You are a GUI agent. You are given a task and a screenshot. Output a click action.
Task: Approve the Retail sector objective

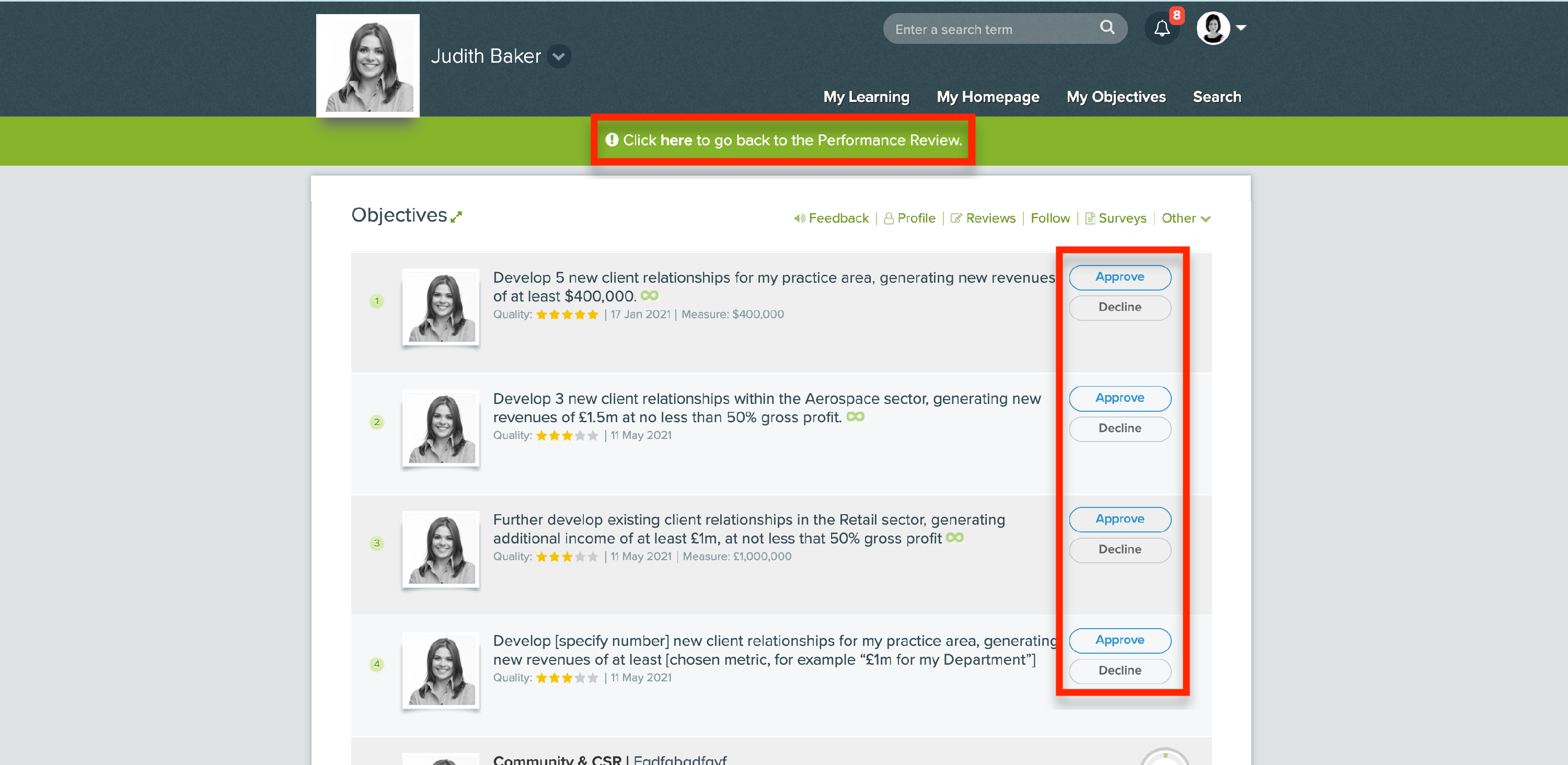click(x=1120, y=519)
